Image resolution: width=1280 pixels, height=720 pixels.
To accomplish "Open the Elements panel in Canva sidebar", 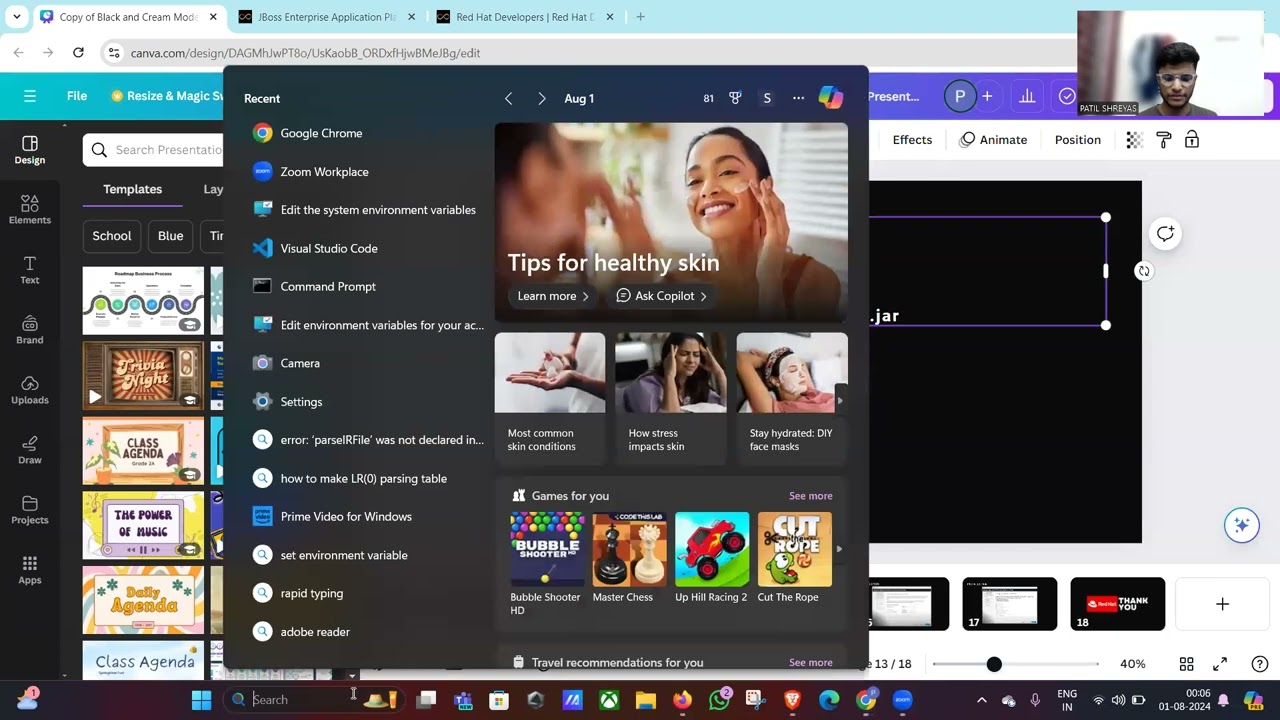I will click(30, 210).
